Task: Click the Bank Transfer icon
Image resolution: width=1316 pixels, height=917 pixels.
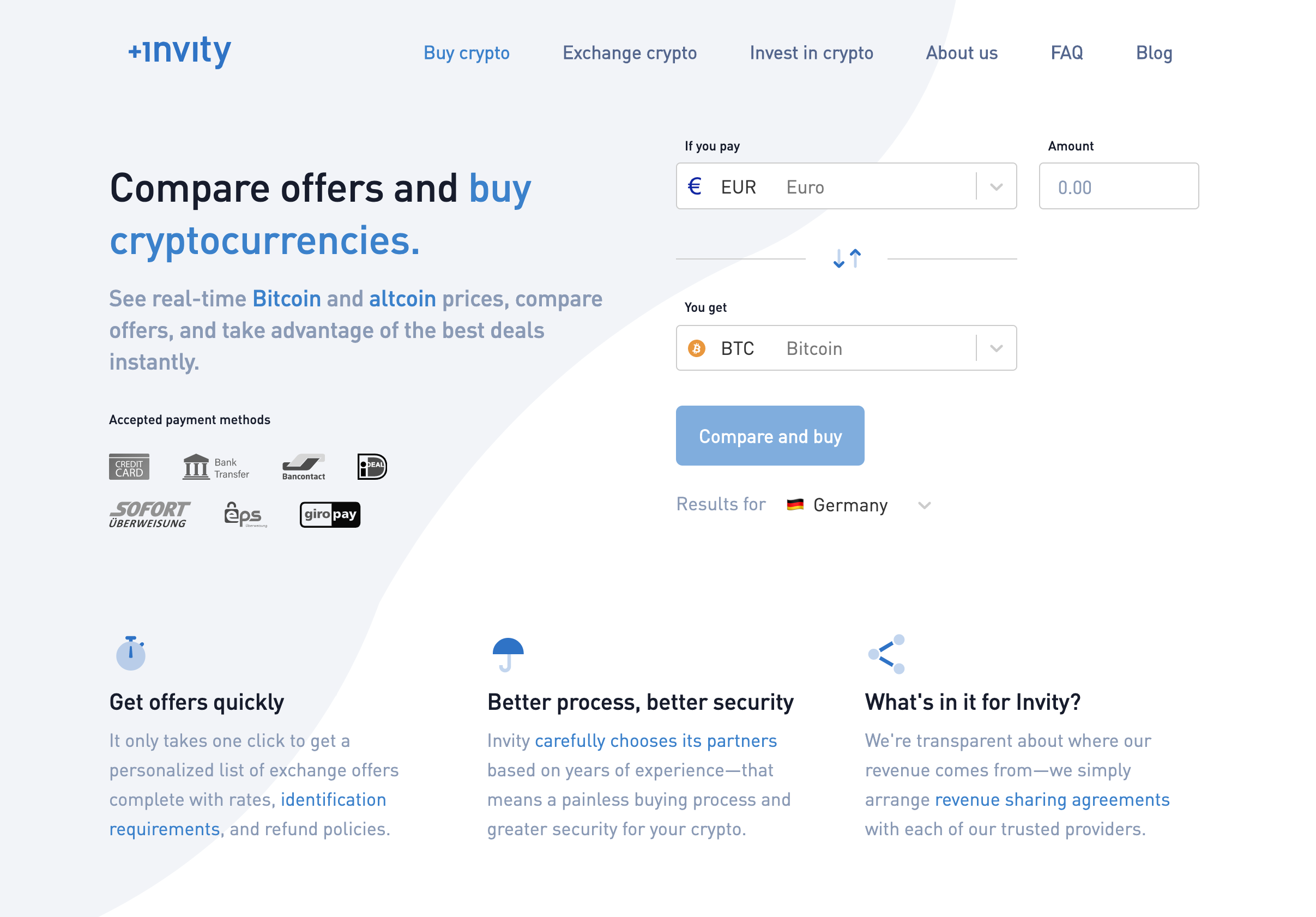Action: pyautogui.click(x=215, y=467)
